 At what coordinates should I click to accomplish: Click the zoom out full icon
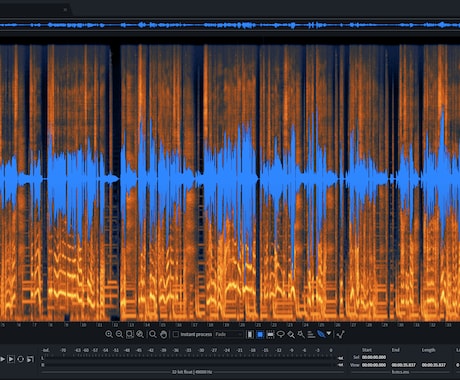pyautogui.click(x=140, y=334)
